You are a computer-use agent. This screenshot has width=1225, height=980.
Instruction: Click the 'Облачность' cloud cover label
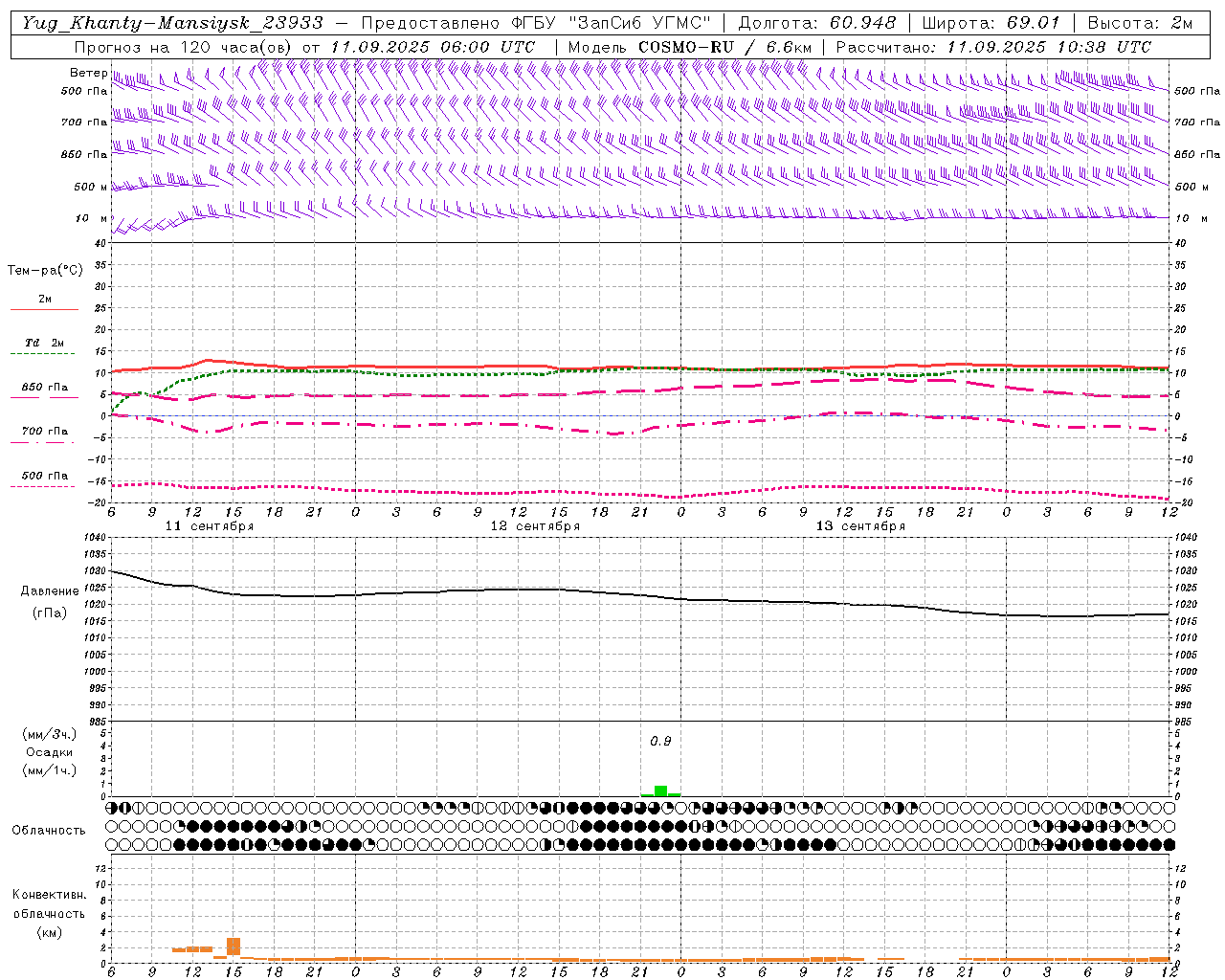coord(49,830)
